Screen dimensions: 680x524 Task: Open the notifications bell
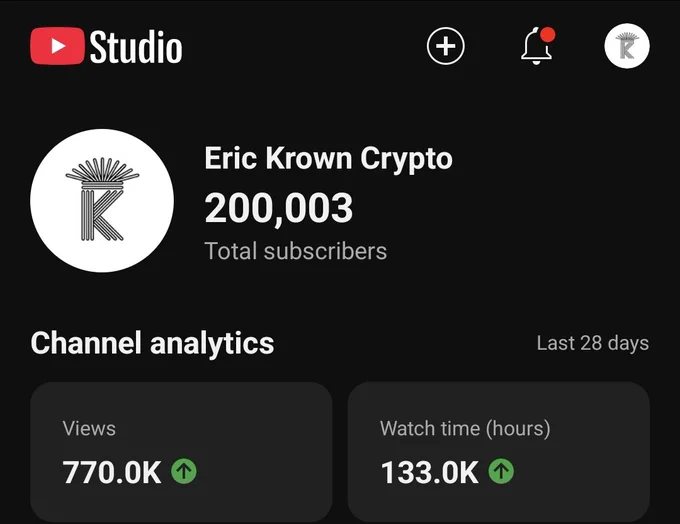(x=536, y=47)
